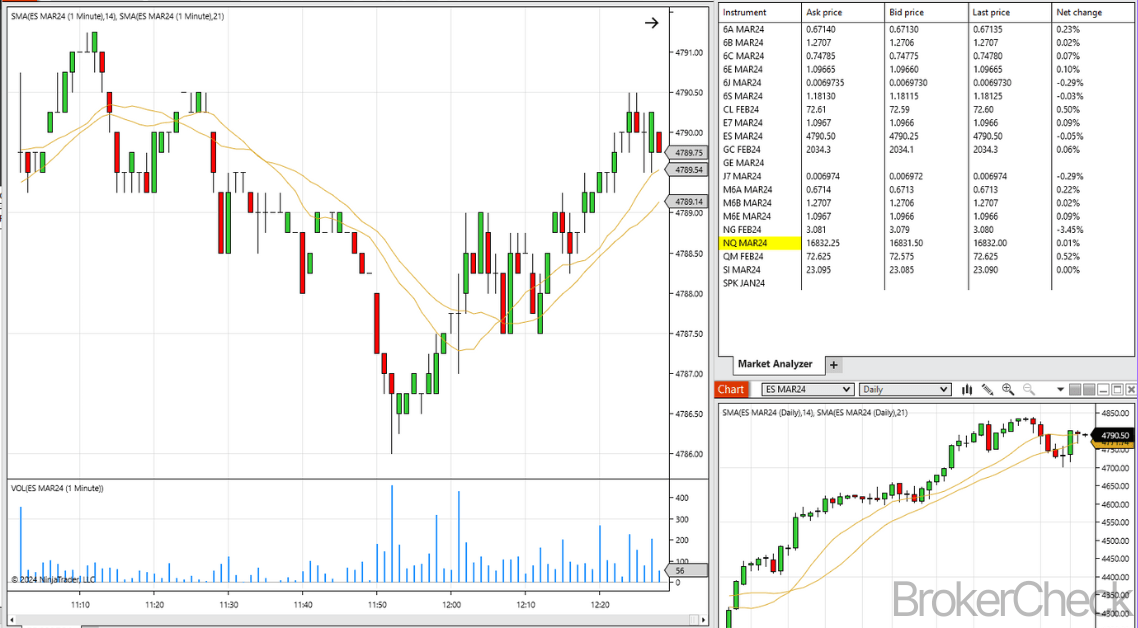
Task: Sort by the Last price column header
Action: pos(1010,12)
